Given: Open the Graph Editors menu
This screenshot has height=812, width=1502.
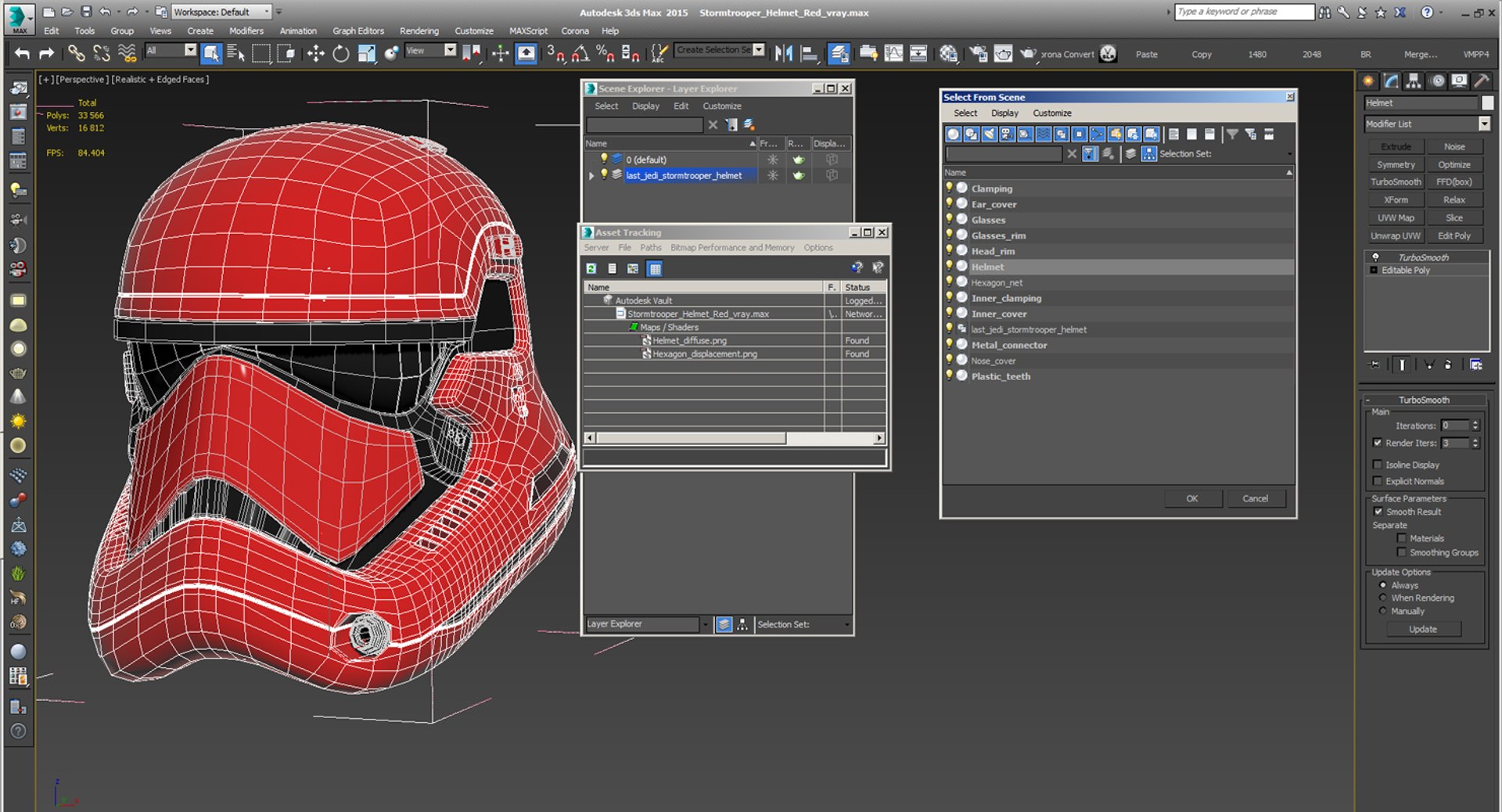Looking at the screenshot, I should (x=358, y=31).
